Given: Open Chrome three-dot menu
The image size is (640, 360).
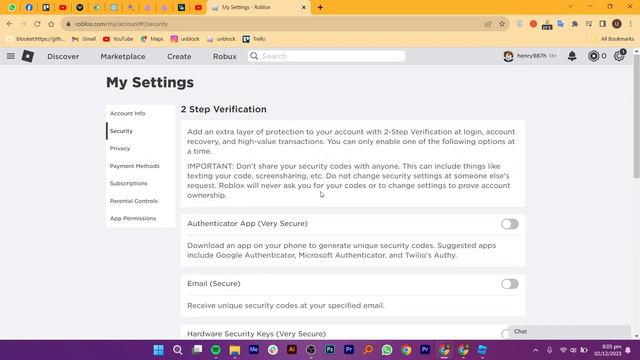Looking at the screenshot, I should click(631, 24).
